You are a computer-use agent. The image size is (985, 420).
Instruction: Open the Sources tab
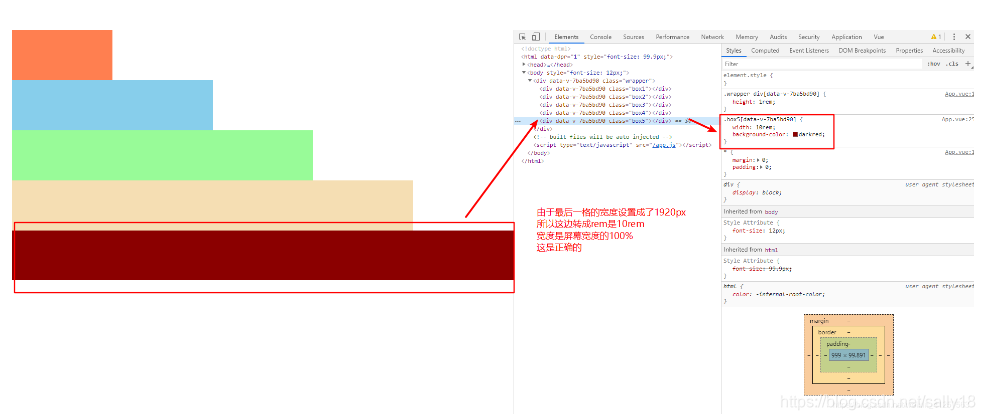[633, 37]
